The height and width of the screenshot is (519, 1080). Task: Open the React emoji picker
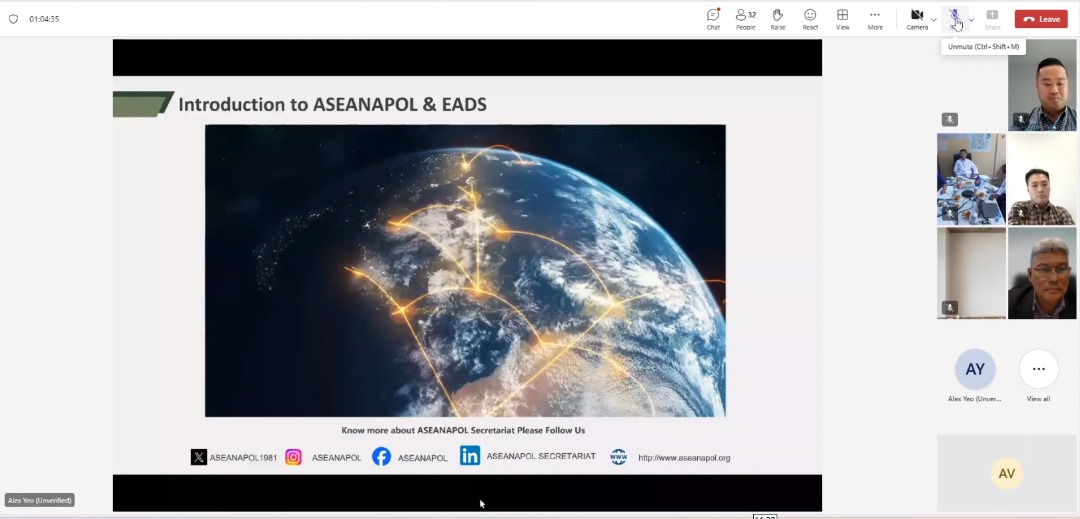click(x=810, y=18)
